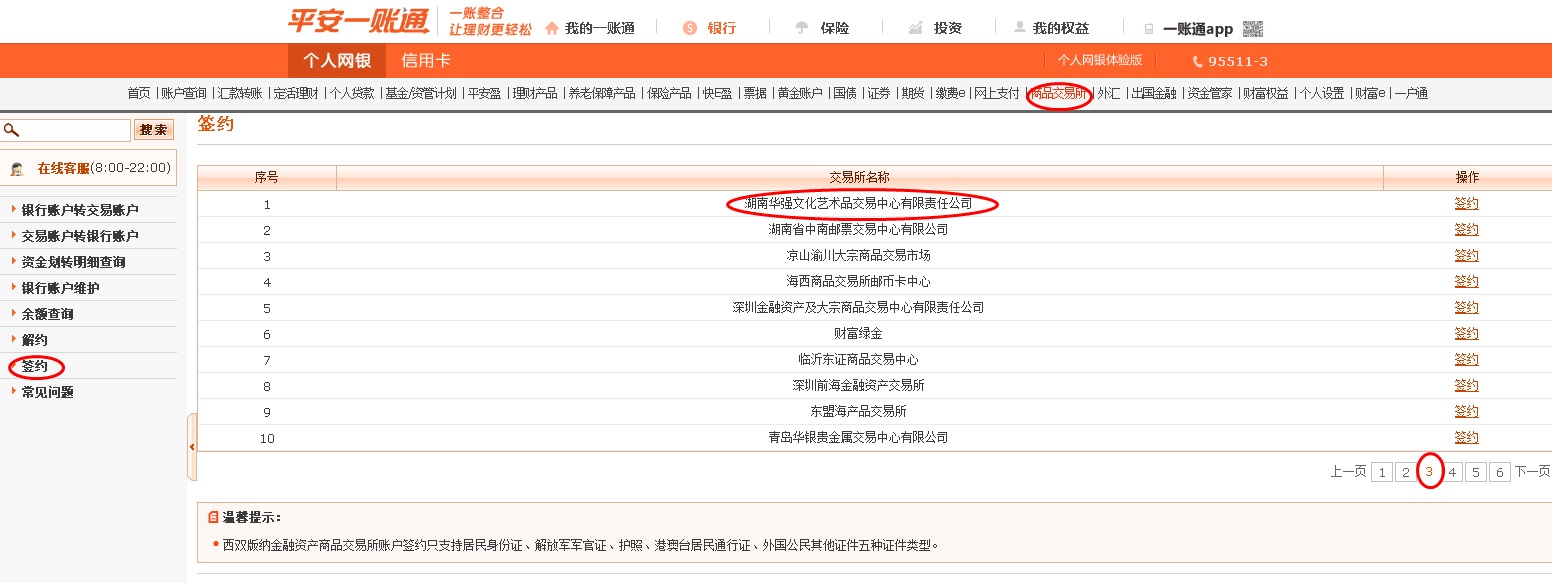1552x583 pixels.
Task: Open 常见问题 in the sidebar
Action: click(47, 392)
